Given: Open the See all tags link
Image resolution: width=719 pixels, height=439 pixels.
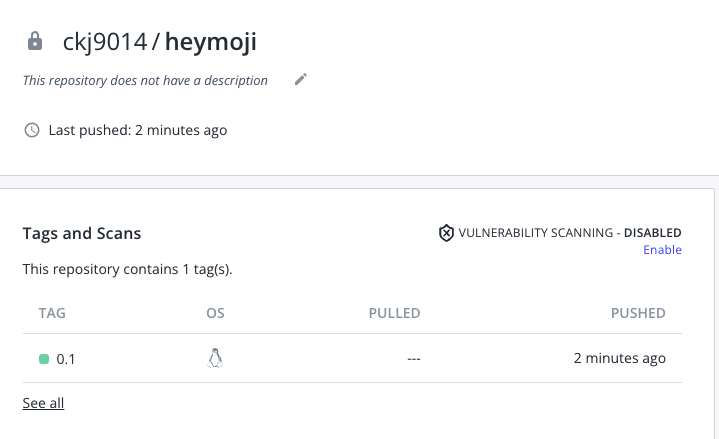Looking at the screenshot, I should [x=43, y=403].
